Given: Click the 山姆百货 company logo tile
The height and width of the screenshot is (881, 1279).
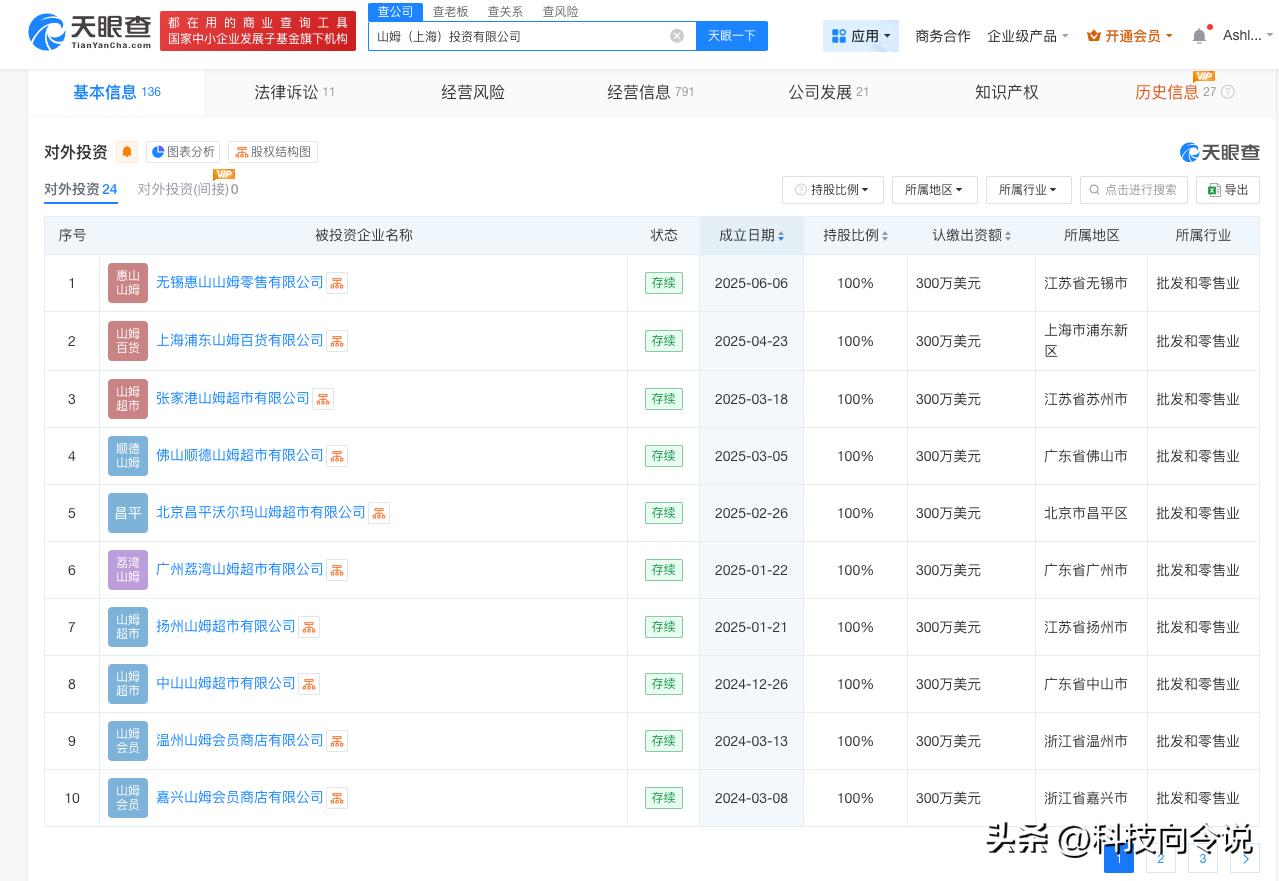Looking at the screenshot, I should [128, 341].
